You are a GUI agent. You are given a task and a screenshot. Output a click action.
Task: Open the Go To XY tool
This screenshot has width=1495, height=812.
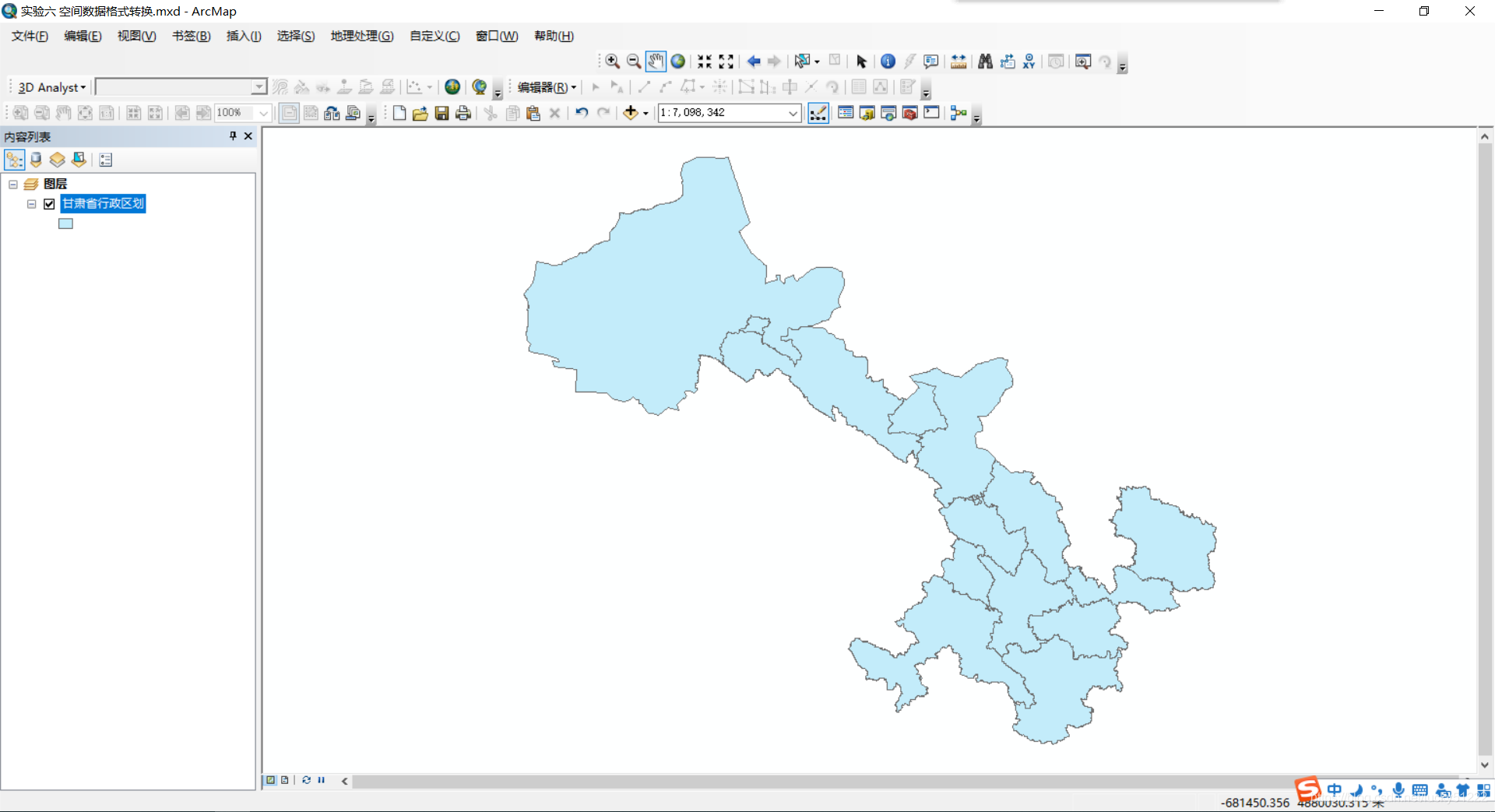[x=1029, y=62]
